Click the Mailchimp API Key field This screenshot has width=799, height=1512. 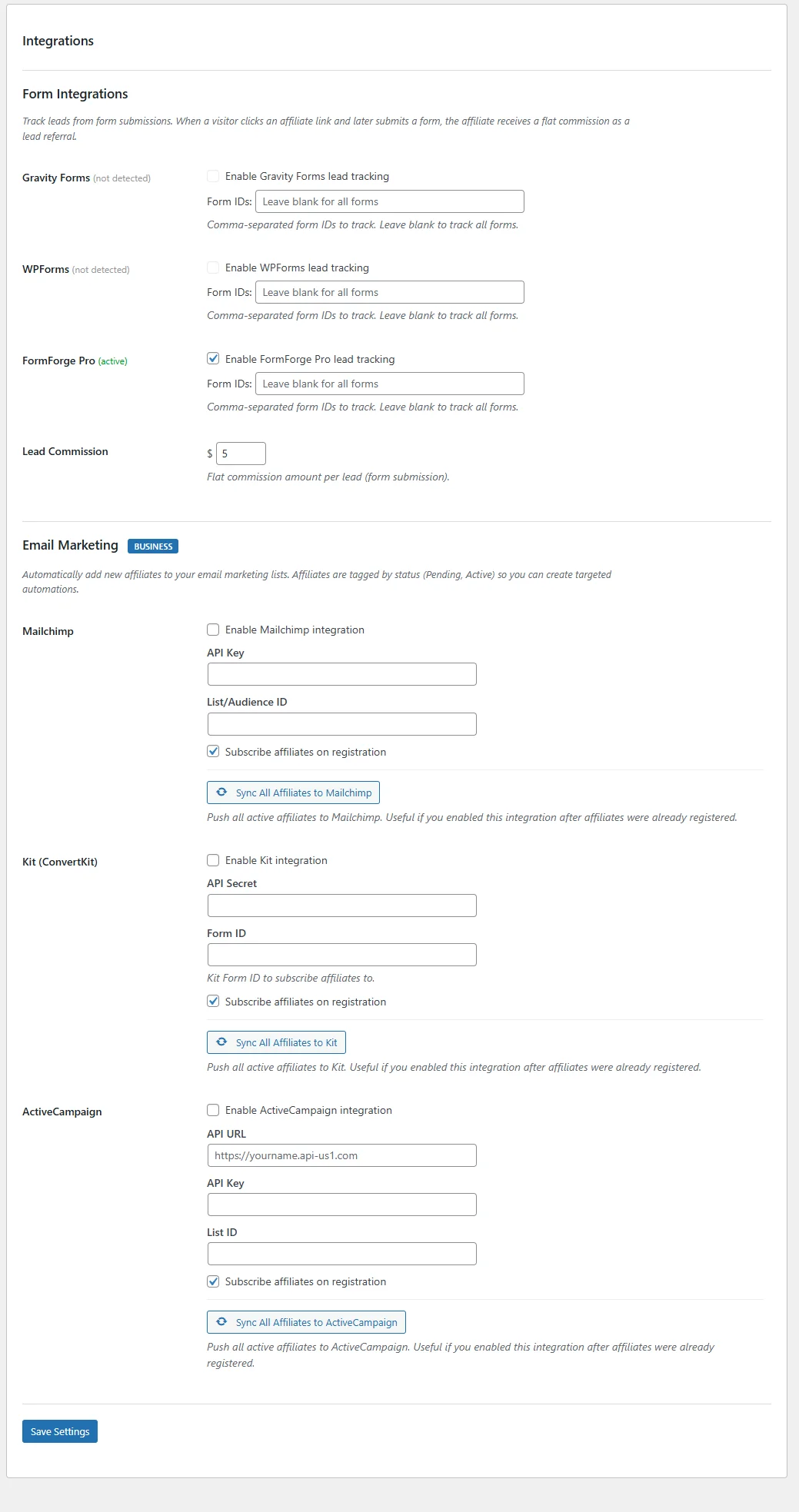pos(341,673)
